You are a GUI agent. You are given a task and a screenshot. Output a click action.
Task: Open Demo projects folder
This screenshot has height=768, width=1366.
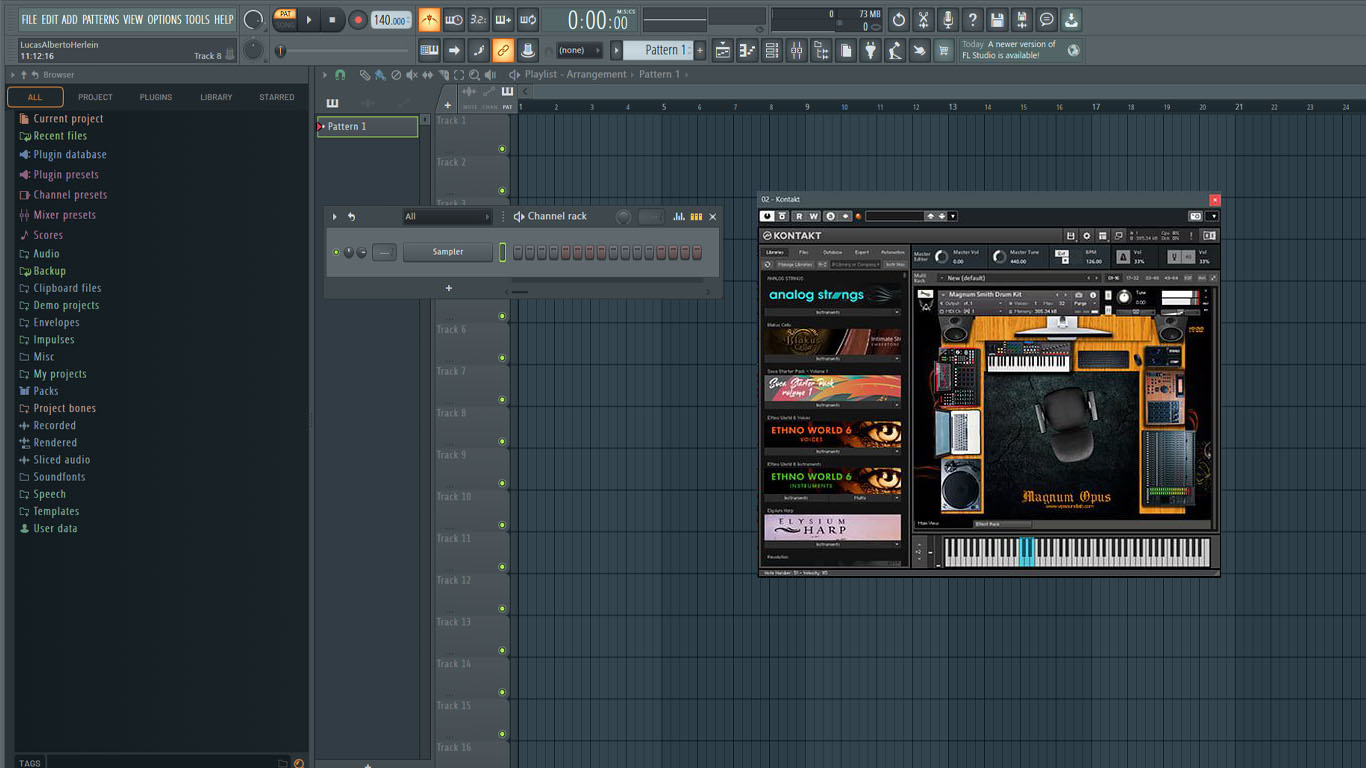66,305
